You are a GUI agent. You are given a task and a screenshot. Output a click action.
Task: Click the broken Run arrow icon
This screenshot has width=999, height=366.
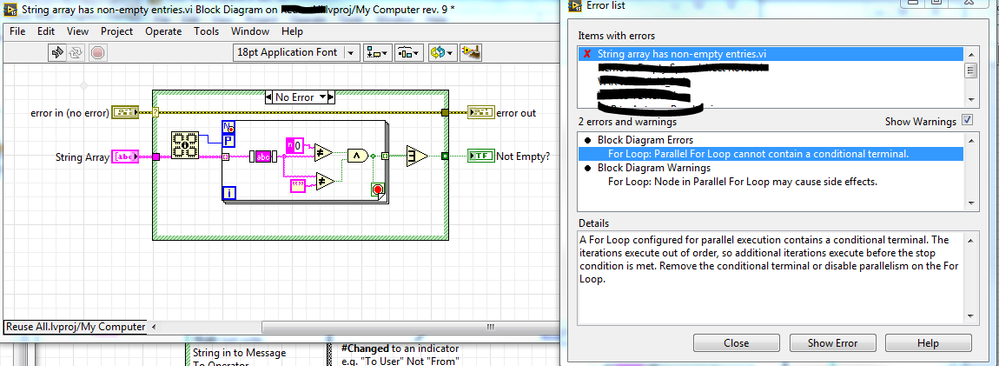58,52
